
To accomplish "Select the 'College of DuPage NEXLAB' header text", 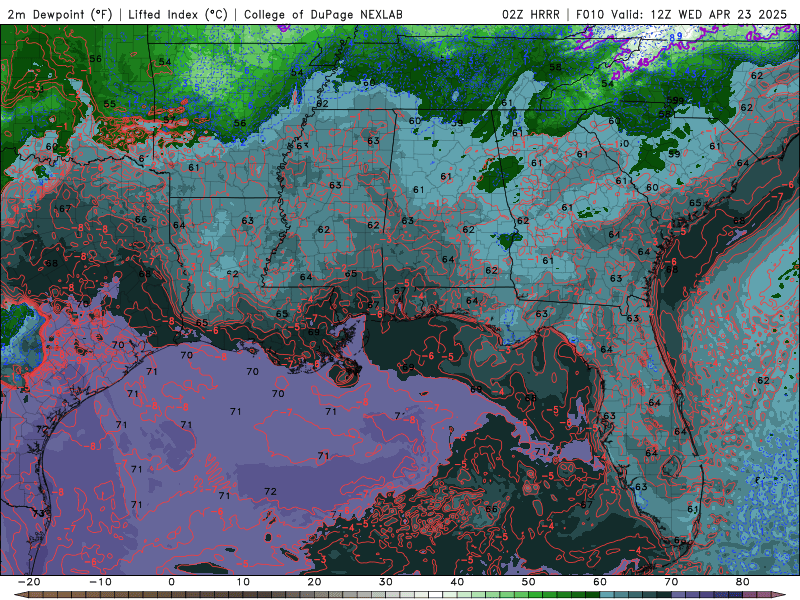I will pyautogui.click(x=323, y=15).
